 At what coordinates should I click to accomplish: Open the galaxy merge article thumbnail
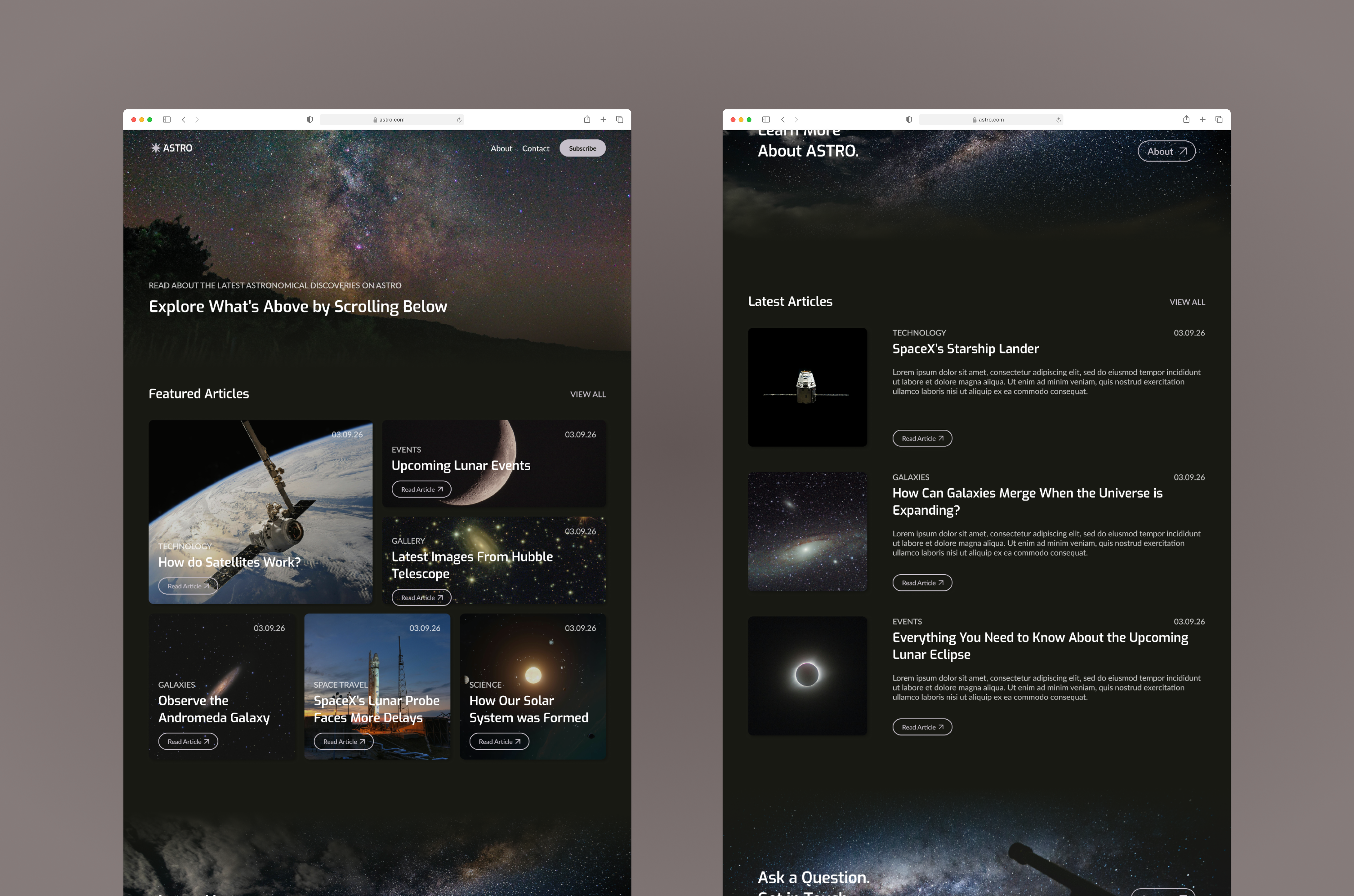tap(807, 532)
